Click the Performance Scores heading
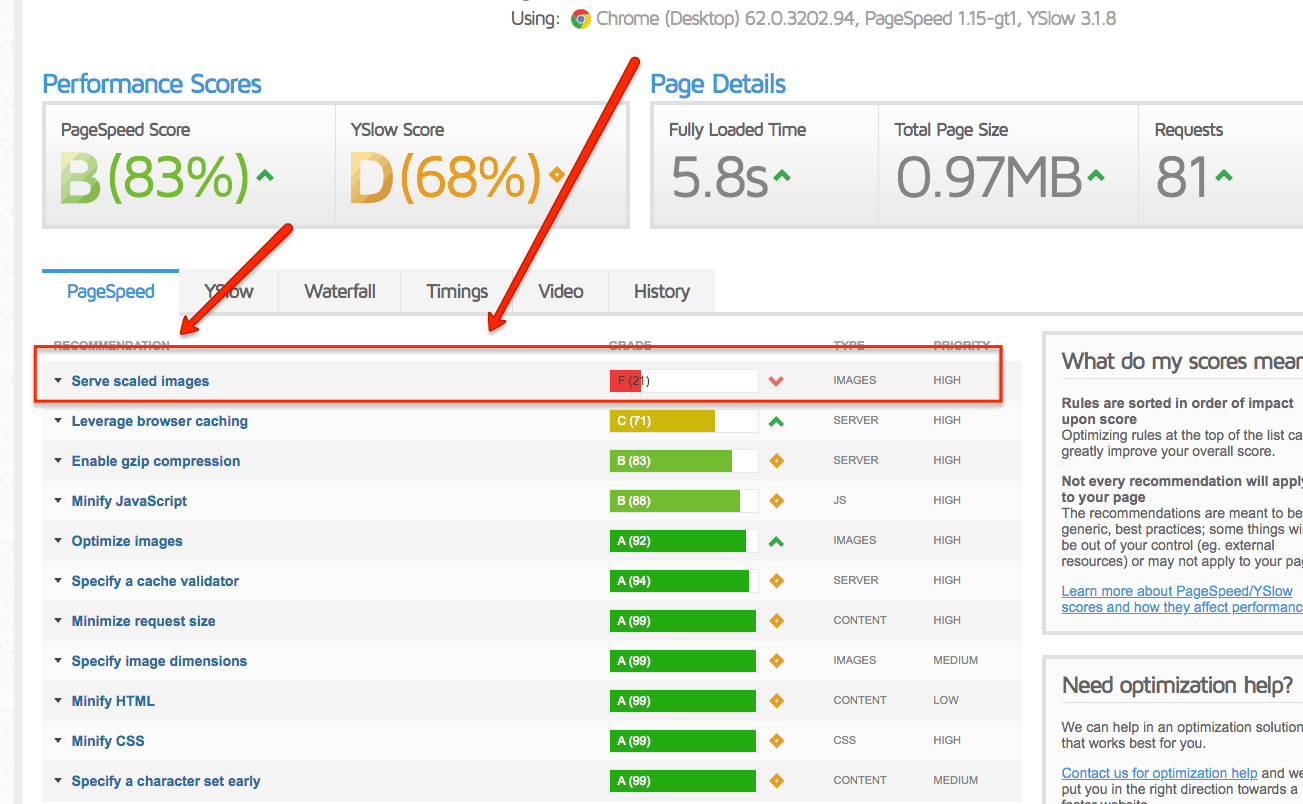 pos(152,84)
